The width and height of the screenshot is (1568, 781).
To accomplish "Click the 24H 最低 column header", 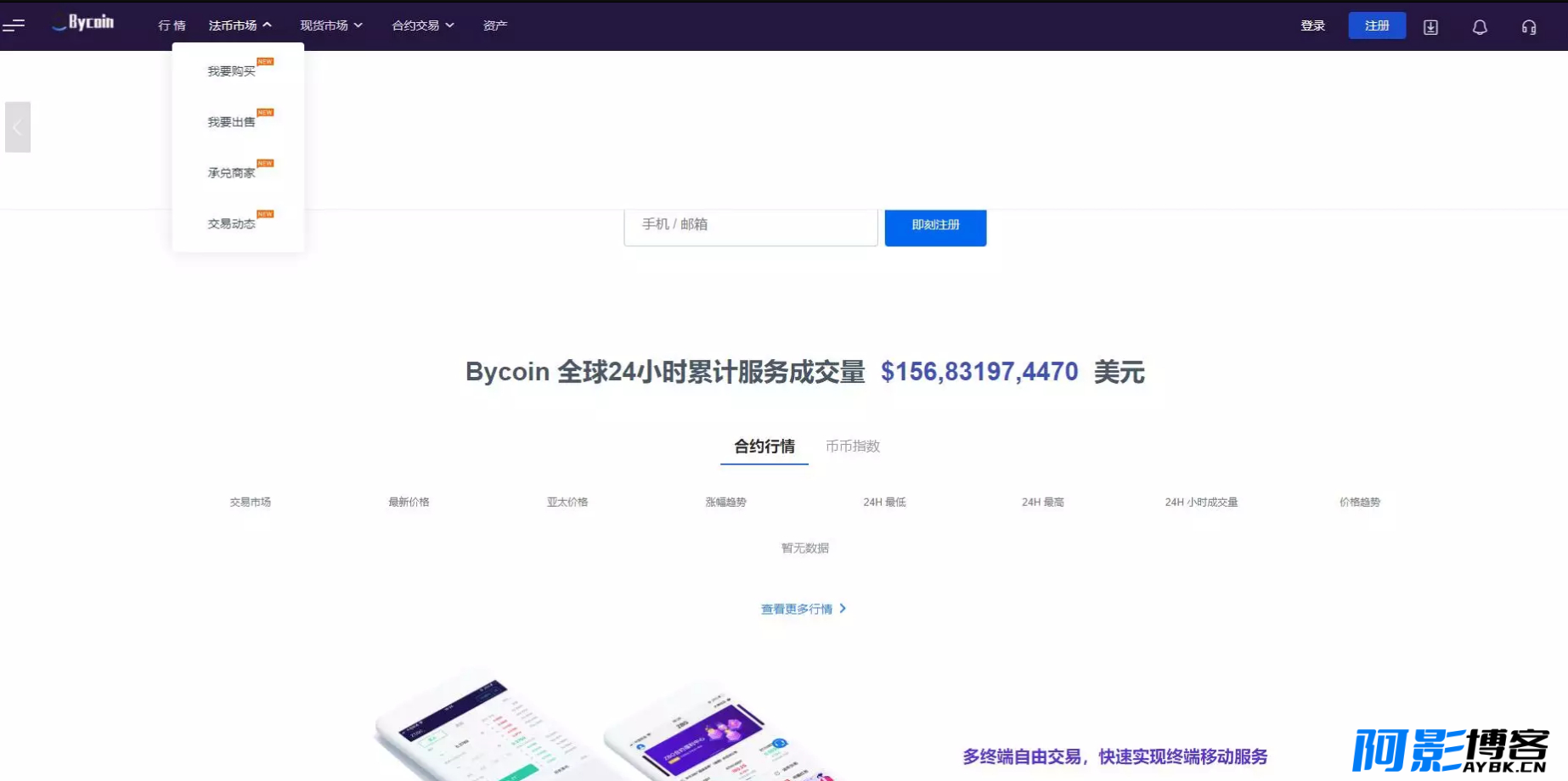I will (x=884, y=503).
